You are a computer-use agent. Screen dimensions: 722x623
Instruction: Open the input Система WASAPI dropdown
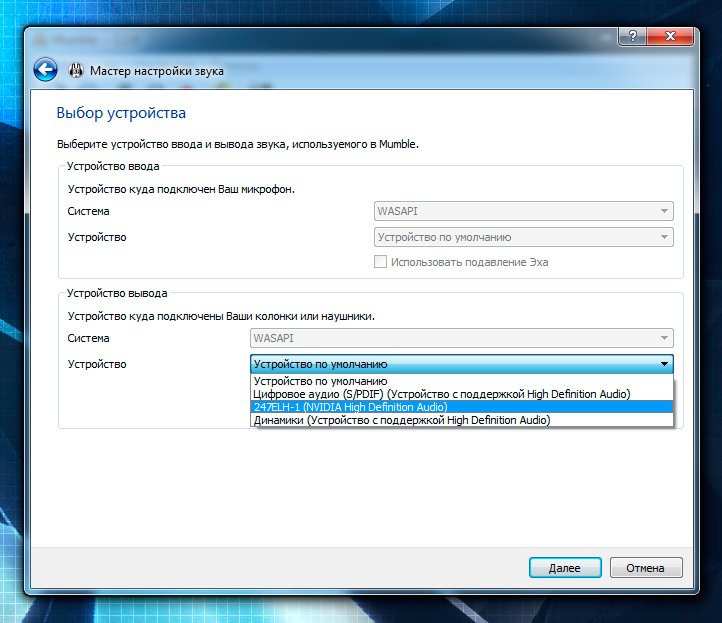pyautogui.click(x=524, y=211)
